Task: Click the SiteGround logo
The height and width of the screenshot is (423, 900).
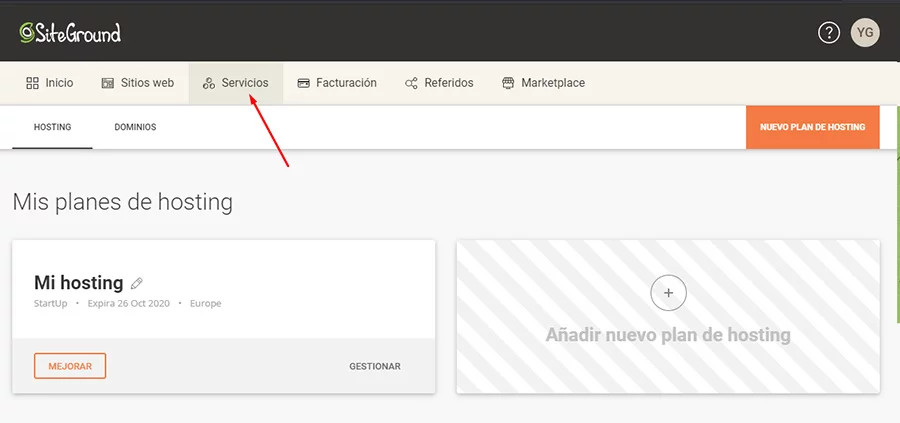Action: pos(70,33)
